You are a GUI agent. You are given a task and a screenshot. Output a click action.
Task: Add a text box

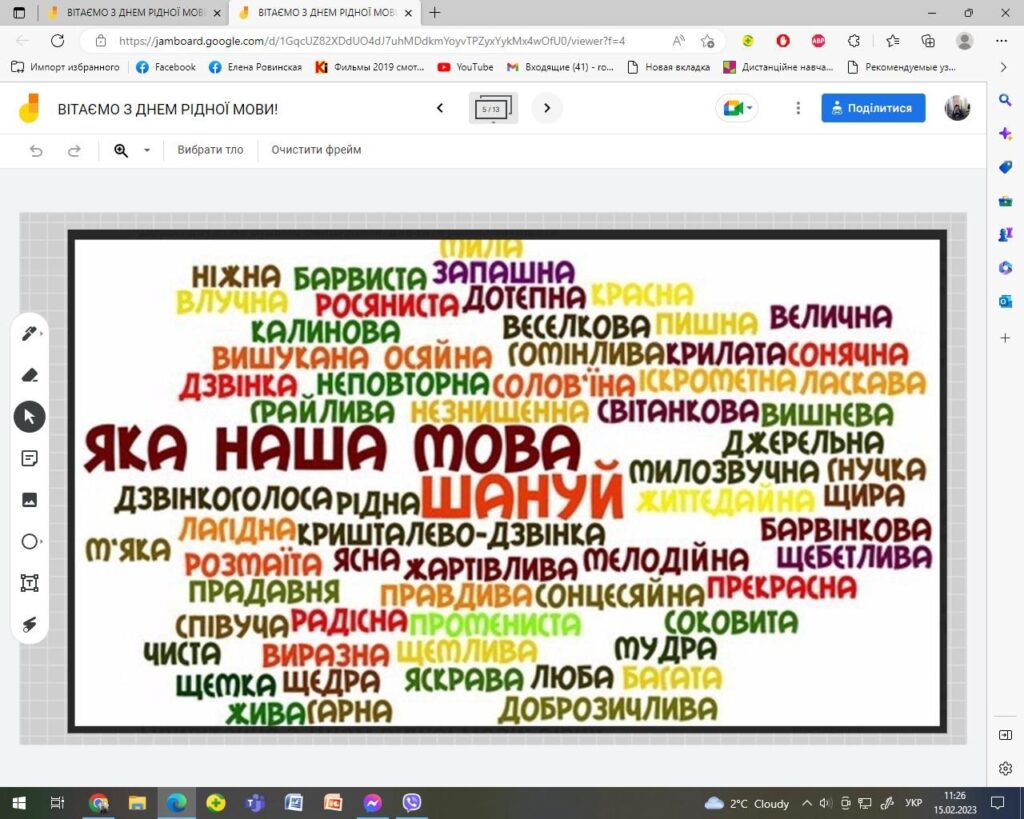[x=29, y=583]
